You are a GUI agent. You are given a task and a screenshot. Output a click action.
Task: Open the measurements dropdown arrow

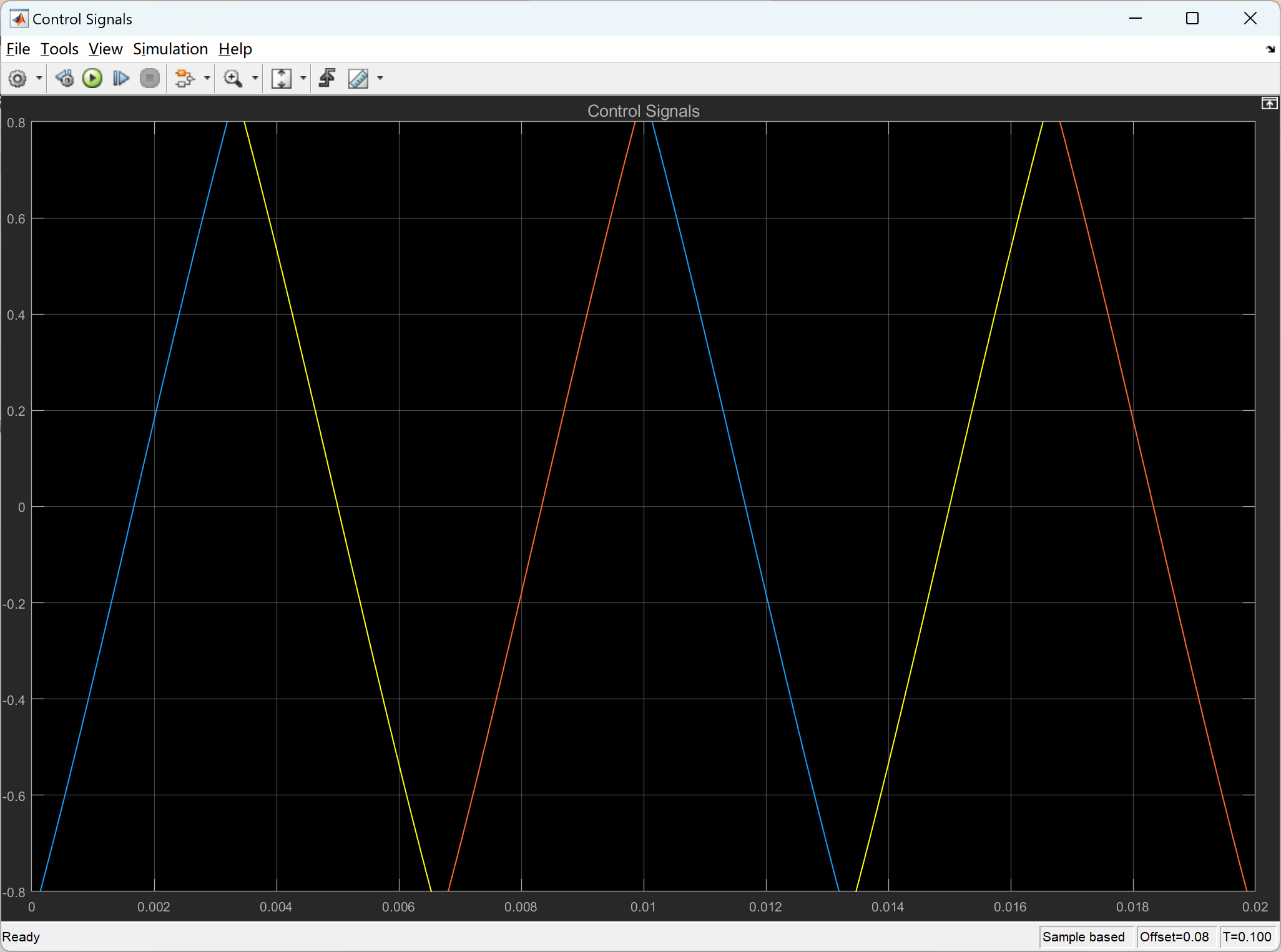coord(380,79)
